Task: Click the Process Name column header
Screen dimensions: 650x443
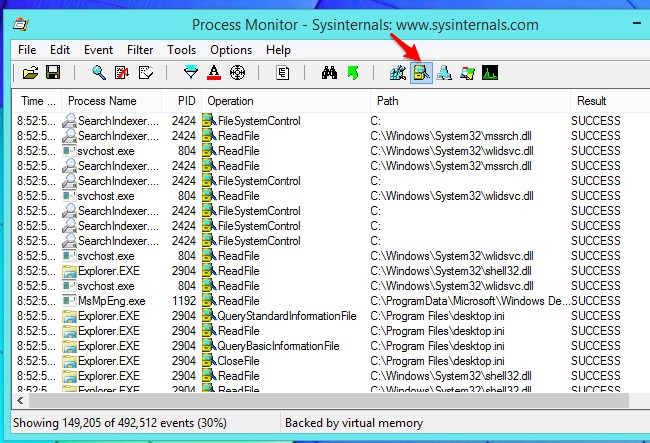Action: click(111, 101)
